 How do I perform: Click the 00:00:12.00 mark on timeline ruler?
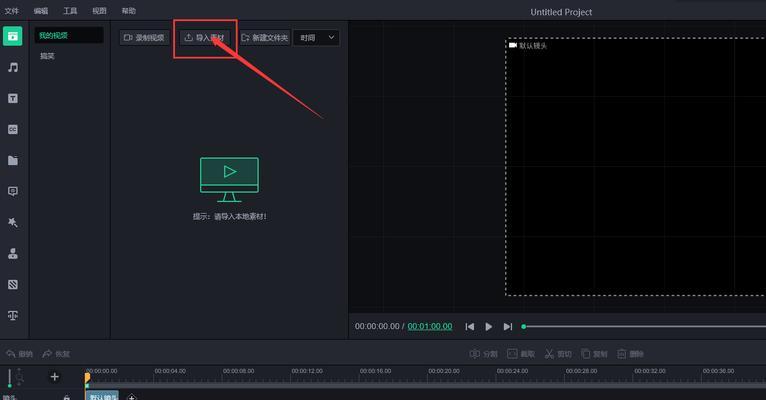[x=307, y=371]
